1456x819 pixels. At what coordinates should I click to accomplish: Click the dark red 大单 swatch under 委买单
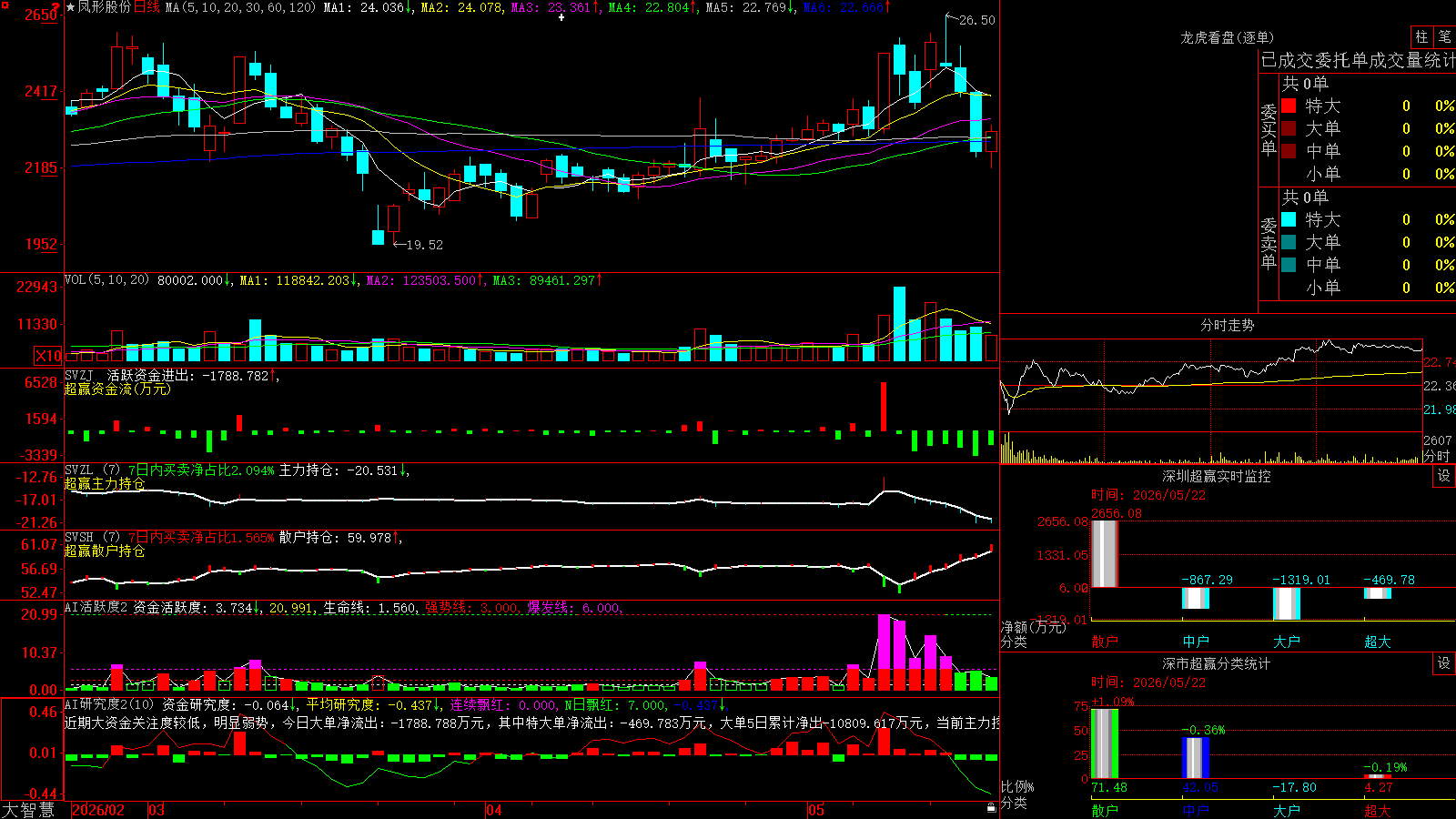click(x=1289, y=128)
